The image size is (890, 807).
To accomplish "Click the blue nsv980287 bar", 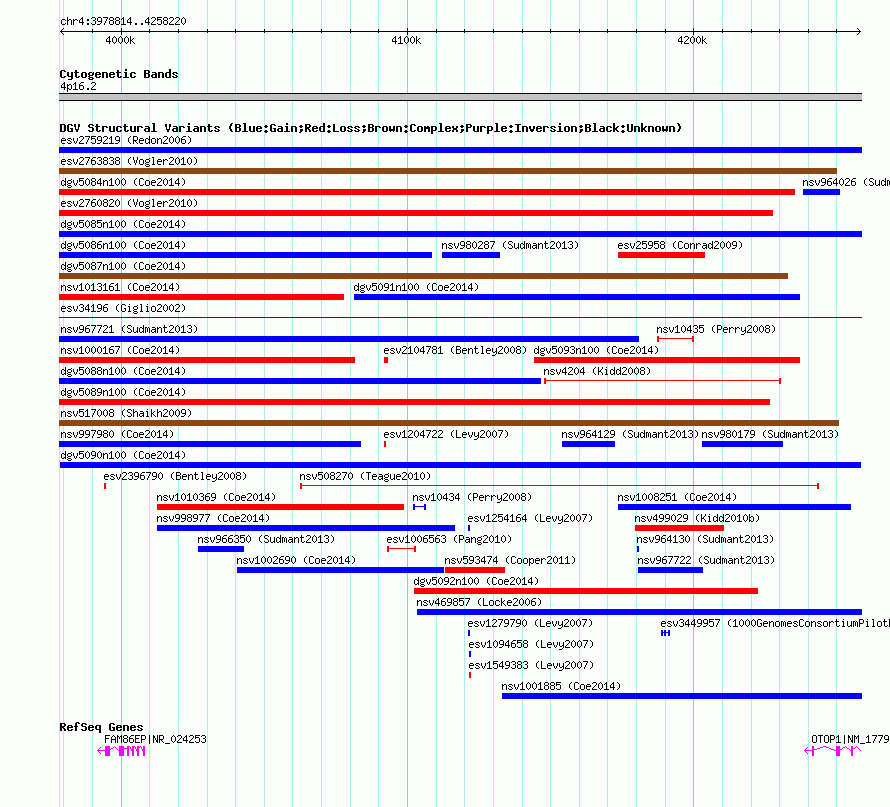I will click(471, 255).
